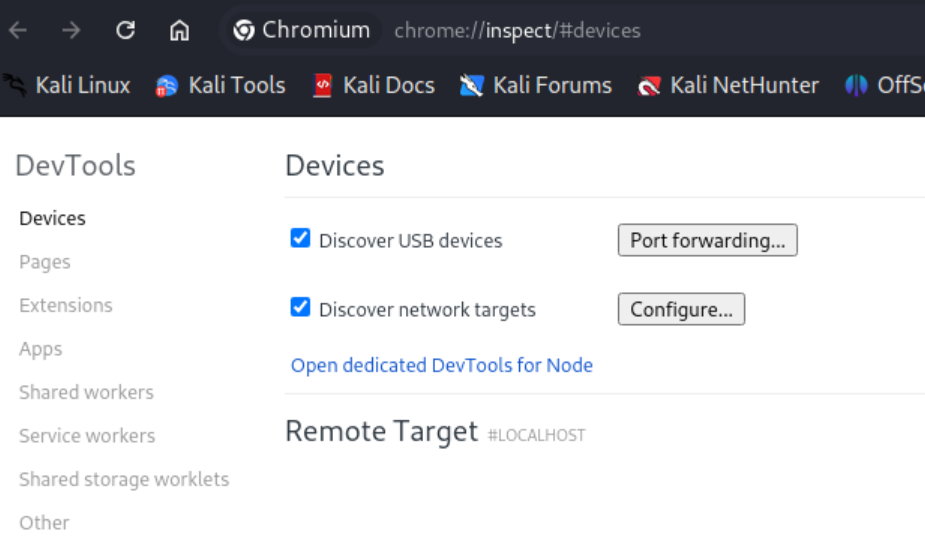Uncheck Discover USB devices
The image size is (925, 553).
[x=300, y=238]
